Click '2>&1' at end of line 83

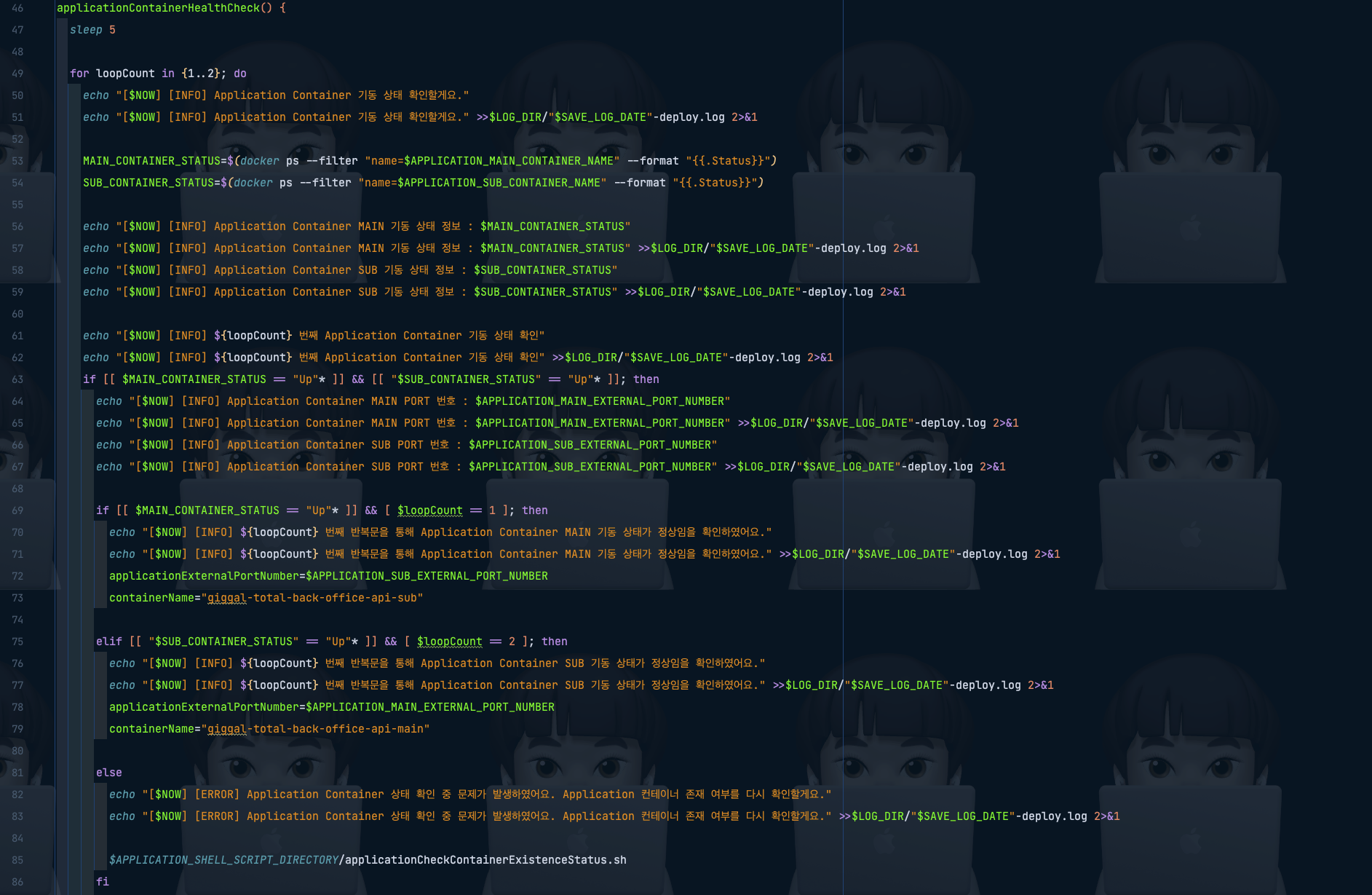pyautogui.click(x=1107, y=816)
